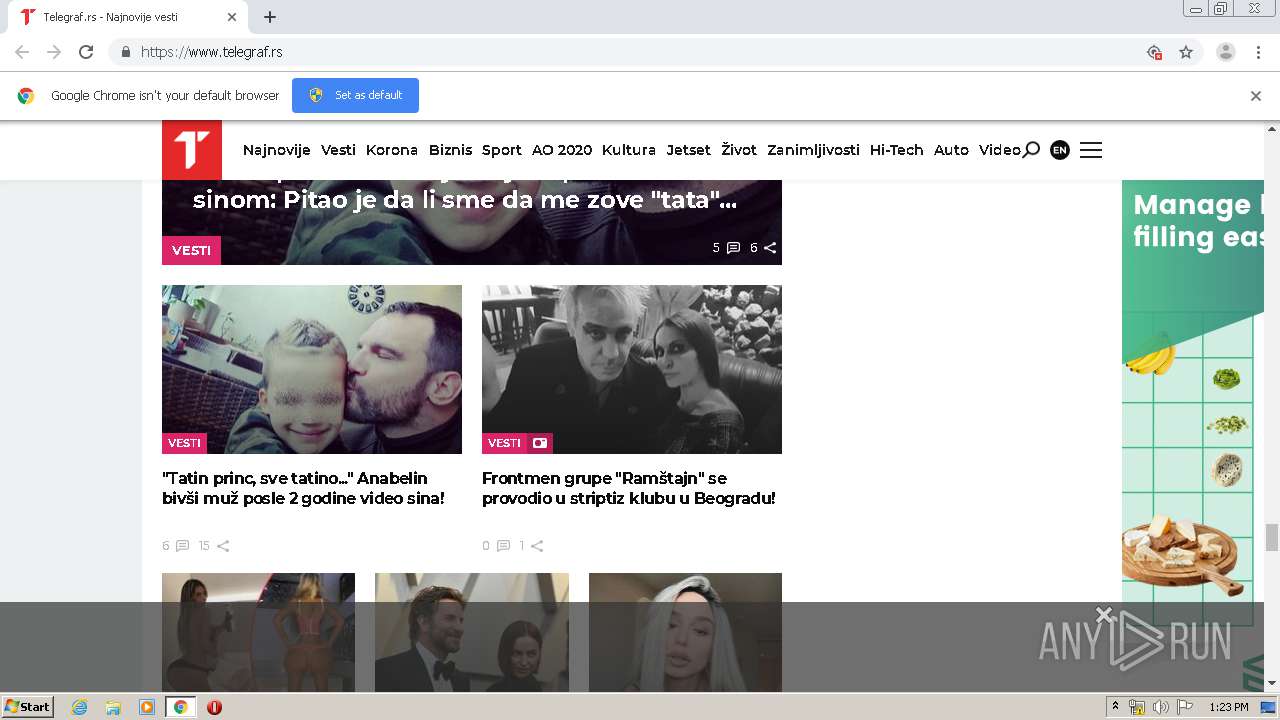Set Chrome as default browser

(355, 95)
